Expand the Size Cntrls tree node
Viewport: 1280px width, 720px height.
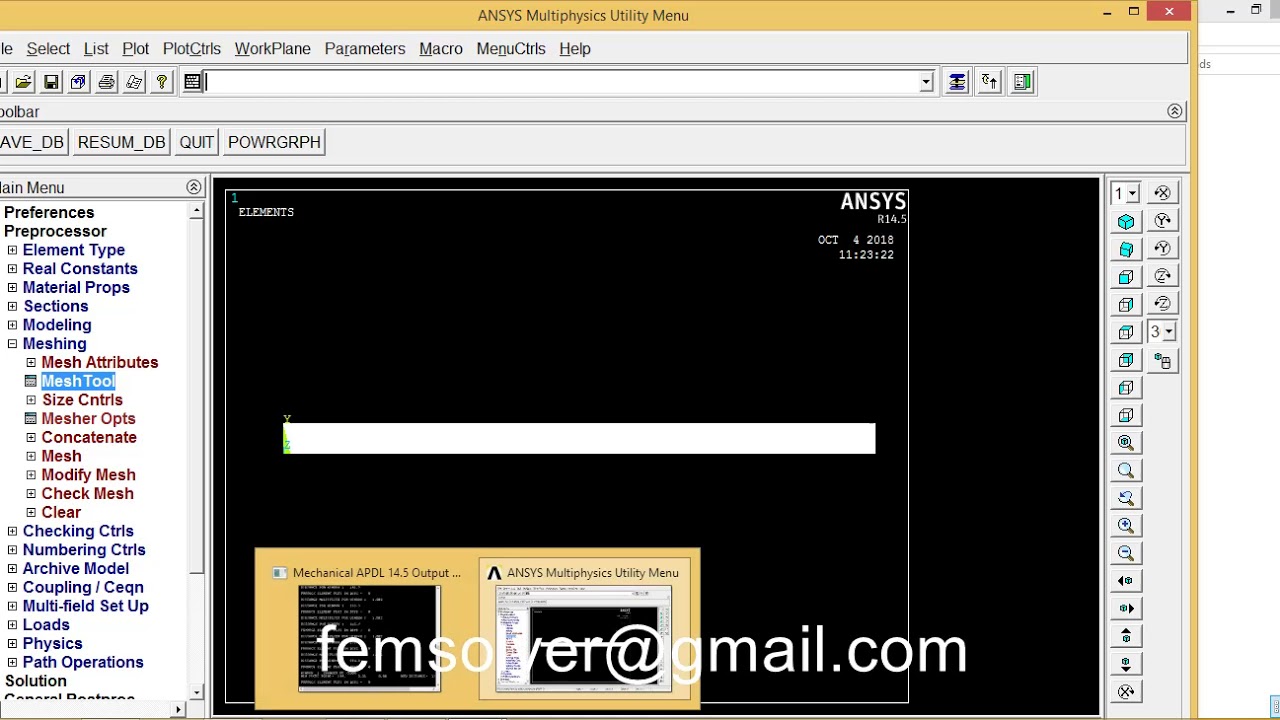point(31,400)
